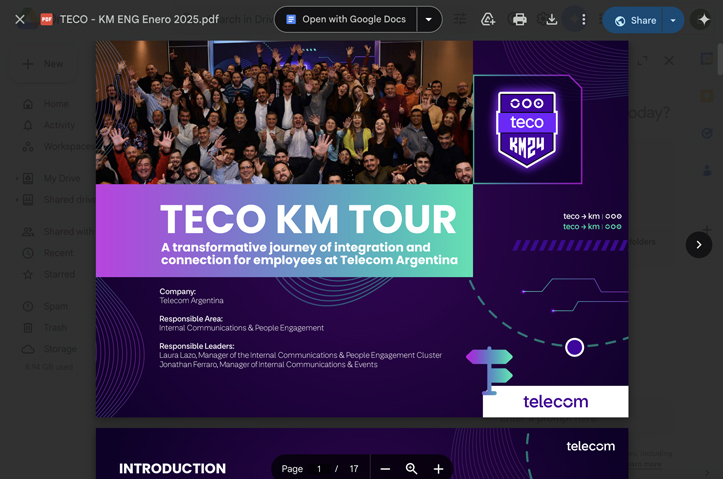Image resolution: width=723 pixels, height=479 pixels.
Task: Click the Storage cloud icon
Action: pos(28,349)
